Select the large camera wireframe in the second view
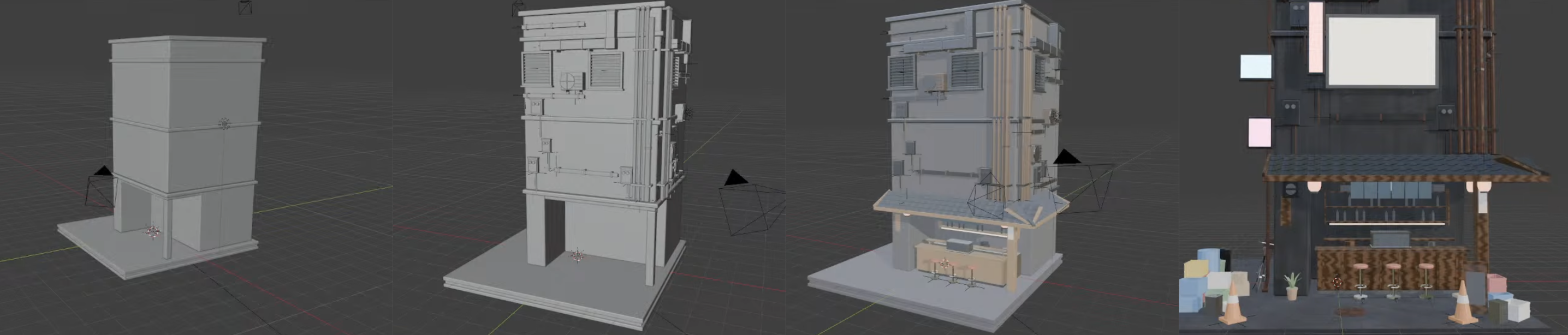The width and height of the screenshot is (1568, 335). tap(752, 202)
